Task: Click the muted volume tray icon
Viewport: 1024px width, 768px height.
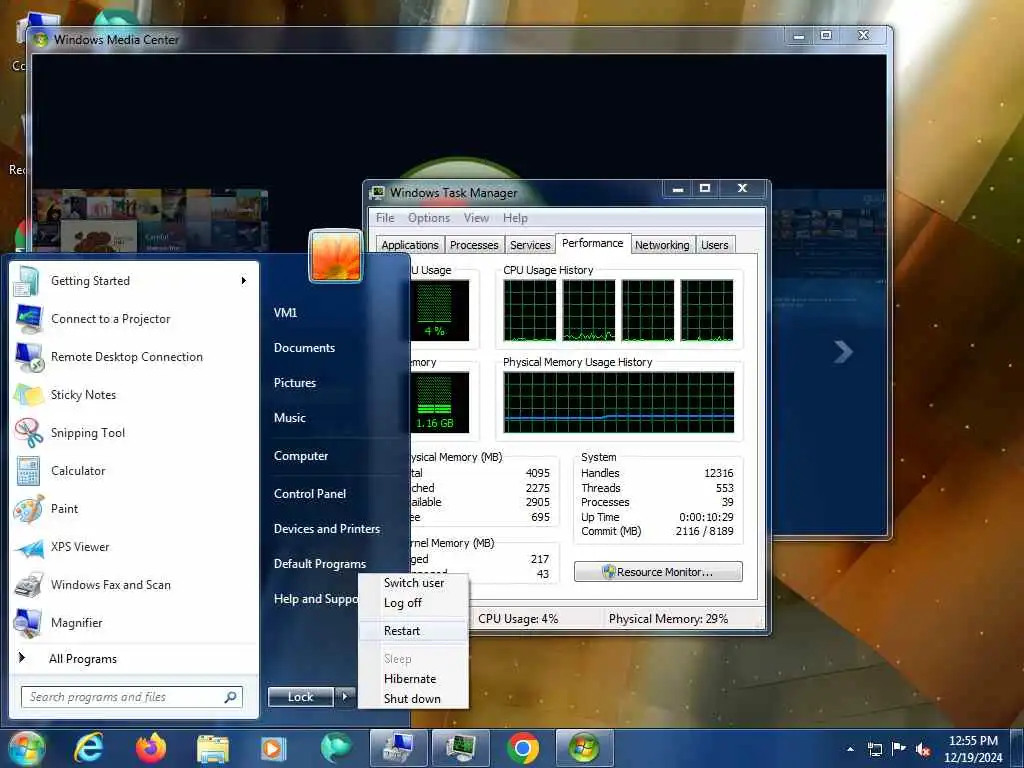Action: [x=923, y=749]
